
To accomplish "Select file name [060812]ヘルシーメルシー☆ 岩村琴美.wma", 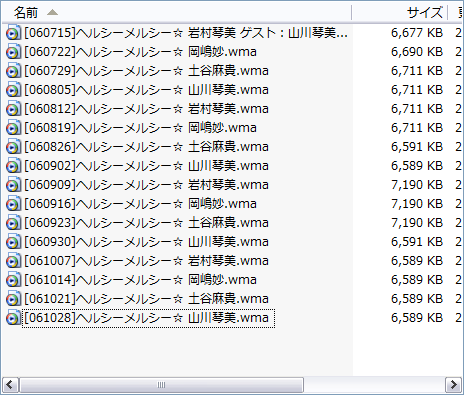I will (146, 109).
